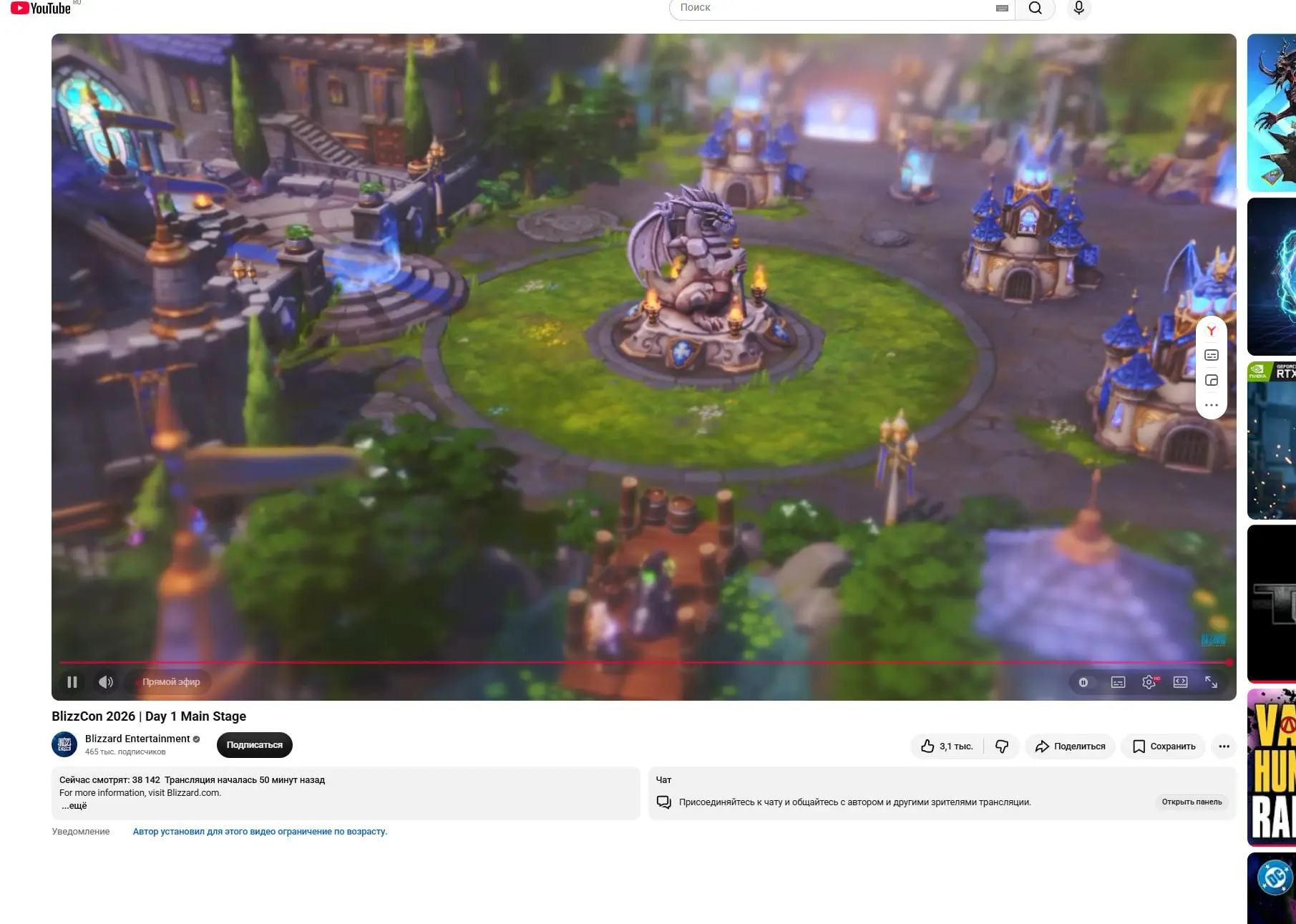Go to the YouTube home logo
The height and width of the screenshot is (924, 1296).
pos(41,9)
